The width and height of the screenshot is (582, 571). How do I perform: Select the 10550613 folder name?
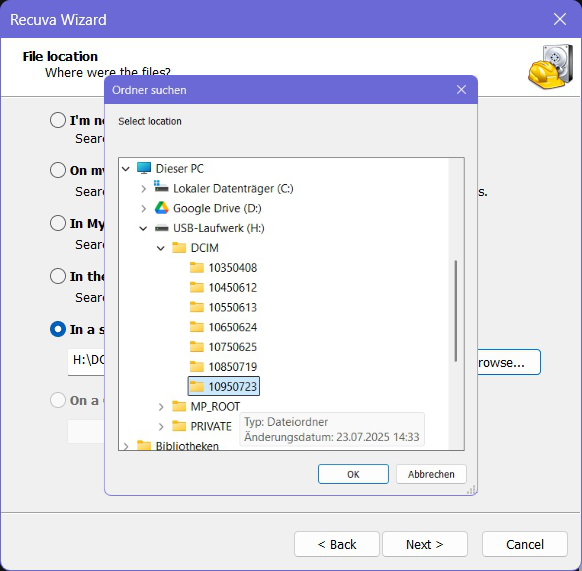pos(232,307)
